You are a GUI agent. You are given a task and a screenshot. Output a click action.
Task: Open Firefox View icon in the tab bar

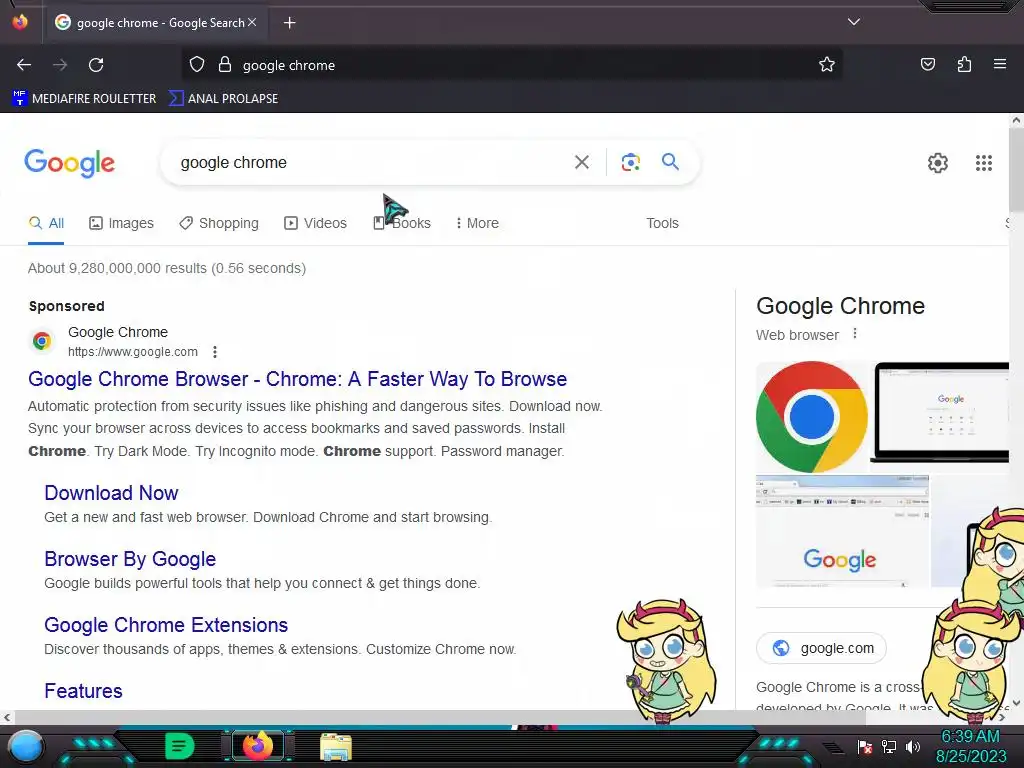tap(20, 22)
